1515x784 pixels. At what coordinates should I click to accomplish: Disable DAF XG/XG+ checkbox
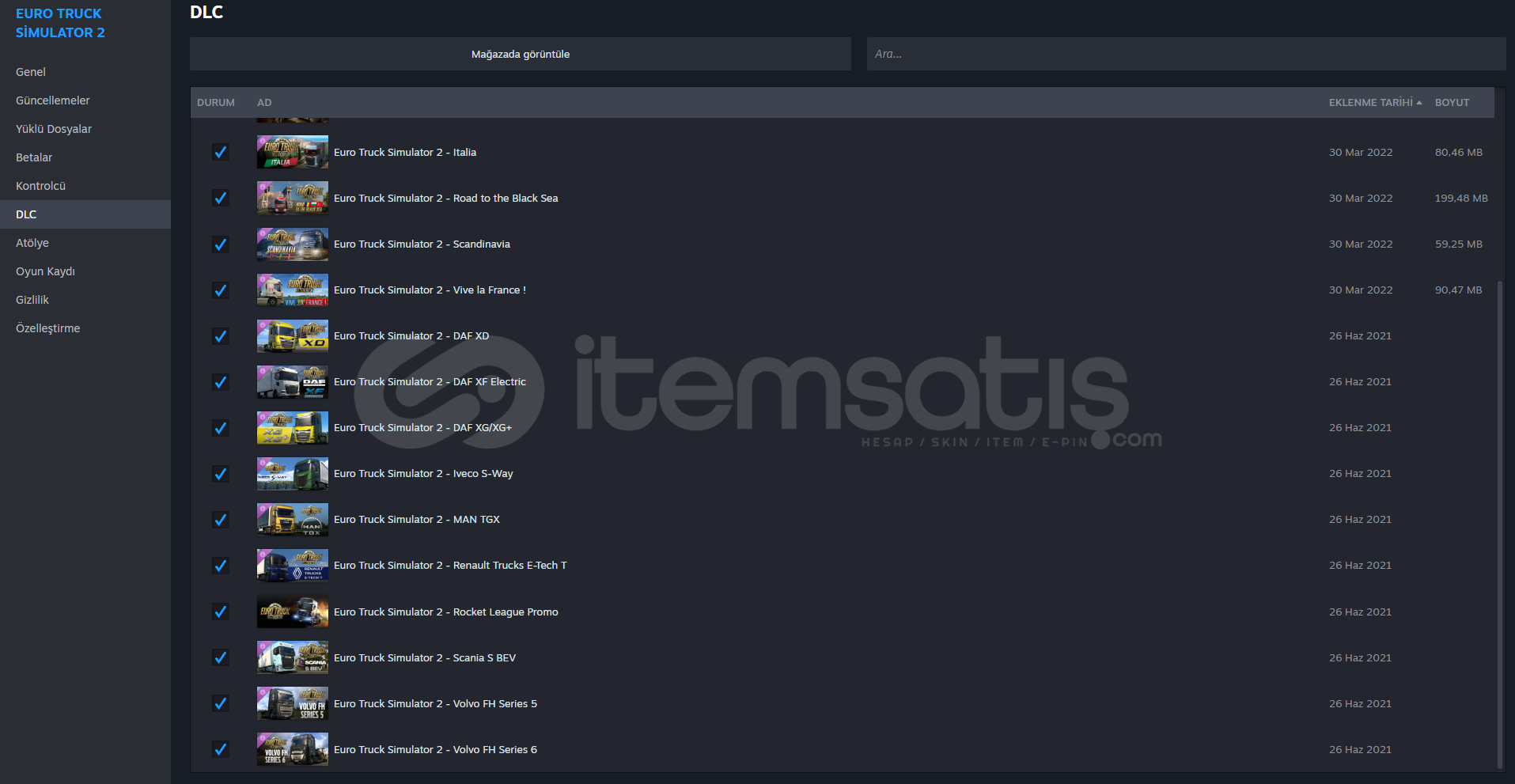(x=221, y=427)
